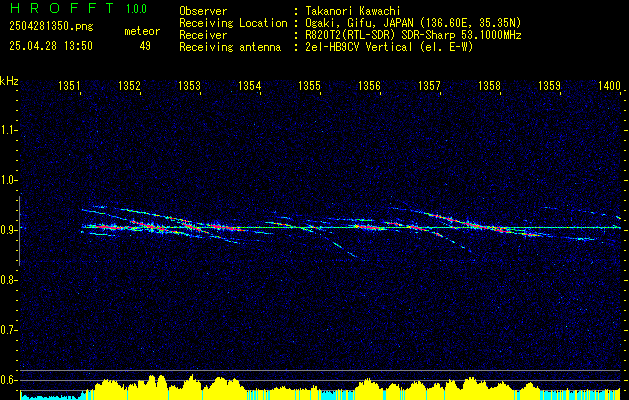The image size is (629, 400).
Task: Click the Observer label
Action: coord(203,11)
